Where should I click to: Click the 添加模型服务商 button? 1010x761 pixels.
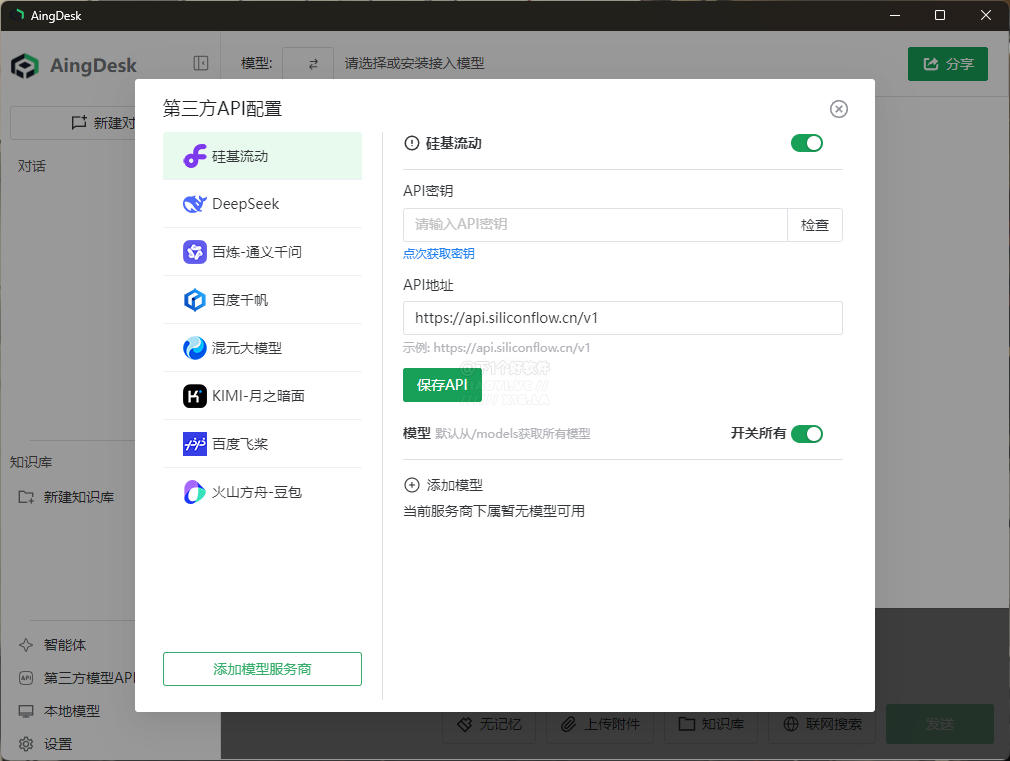point(262,669)
